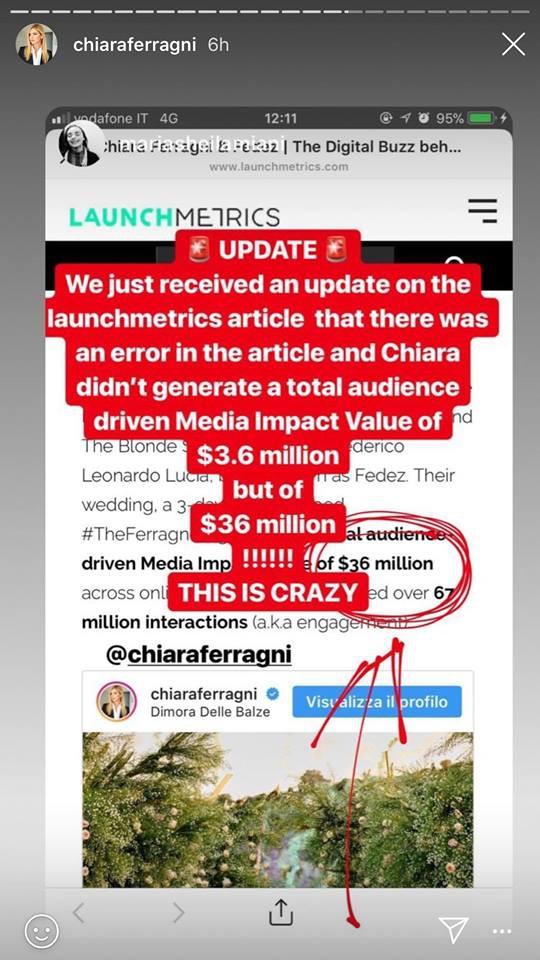Open the embedded wedding flowers photo
This screenshot has height=960, width=540.
click(278, 809)
